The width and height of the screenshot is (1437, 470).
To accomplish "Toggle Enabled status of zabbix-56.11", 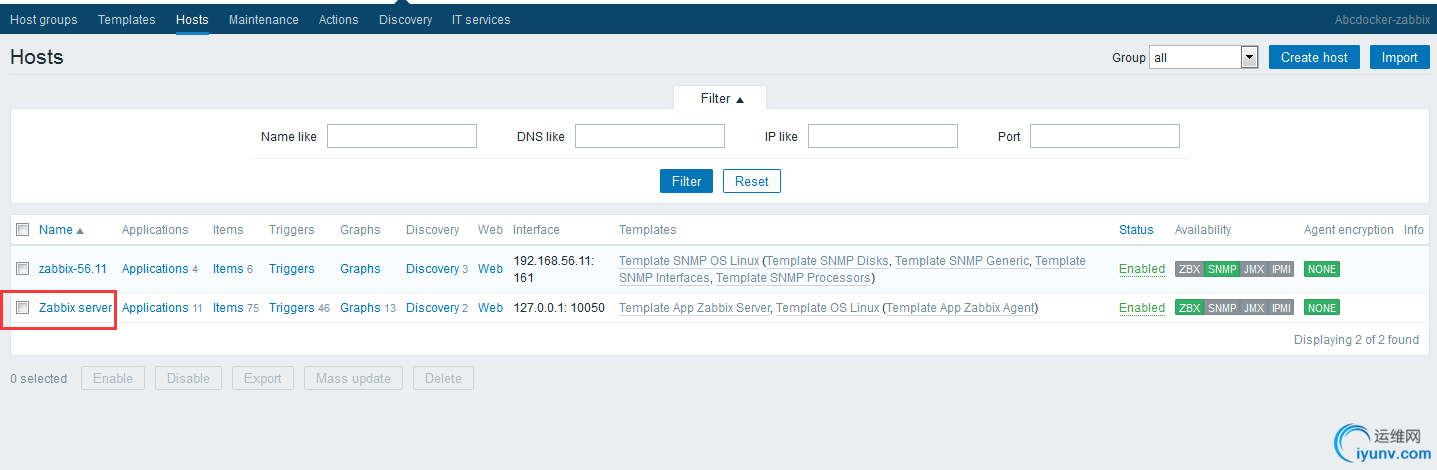I will [1142, 269].
